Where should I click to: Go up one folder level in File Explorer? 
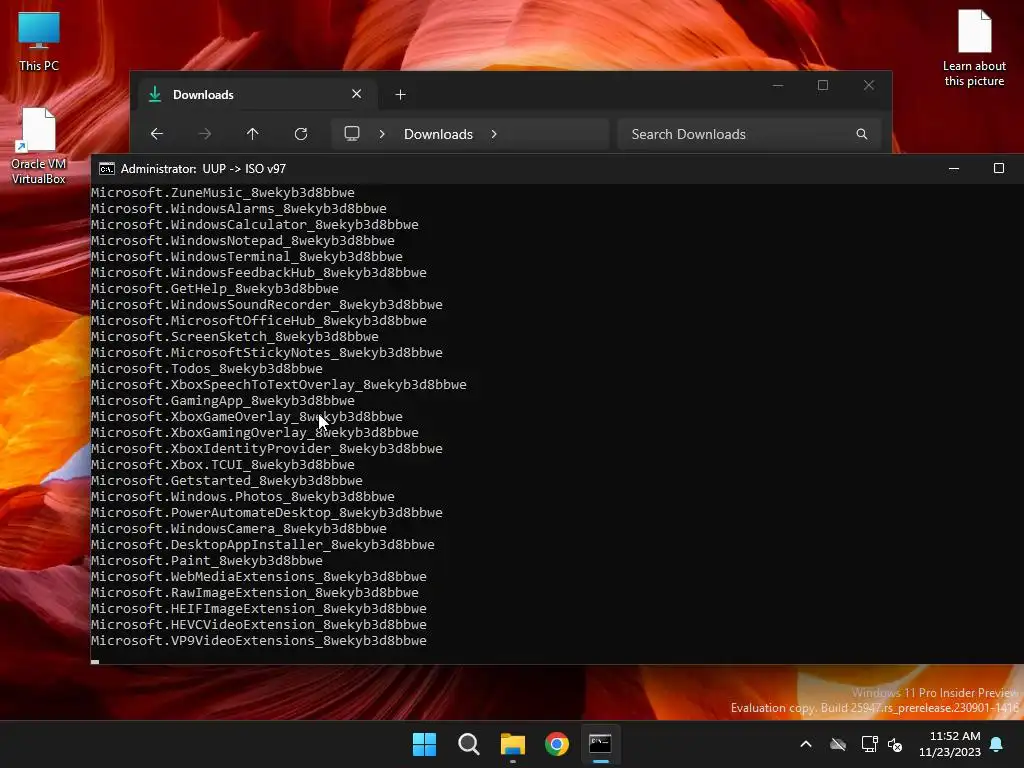253,134
